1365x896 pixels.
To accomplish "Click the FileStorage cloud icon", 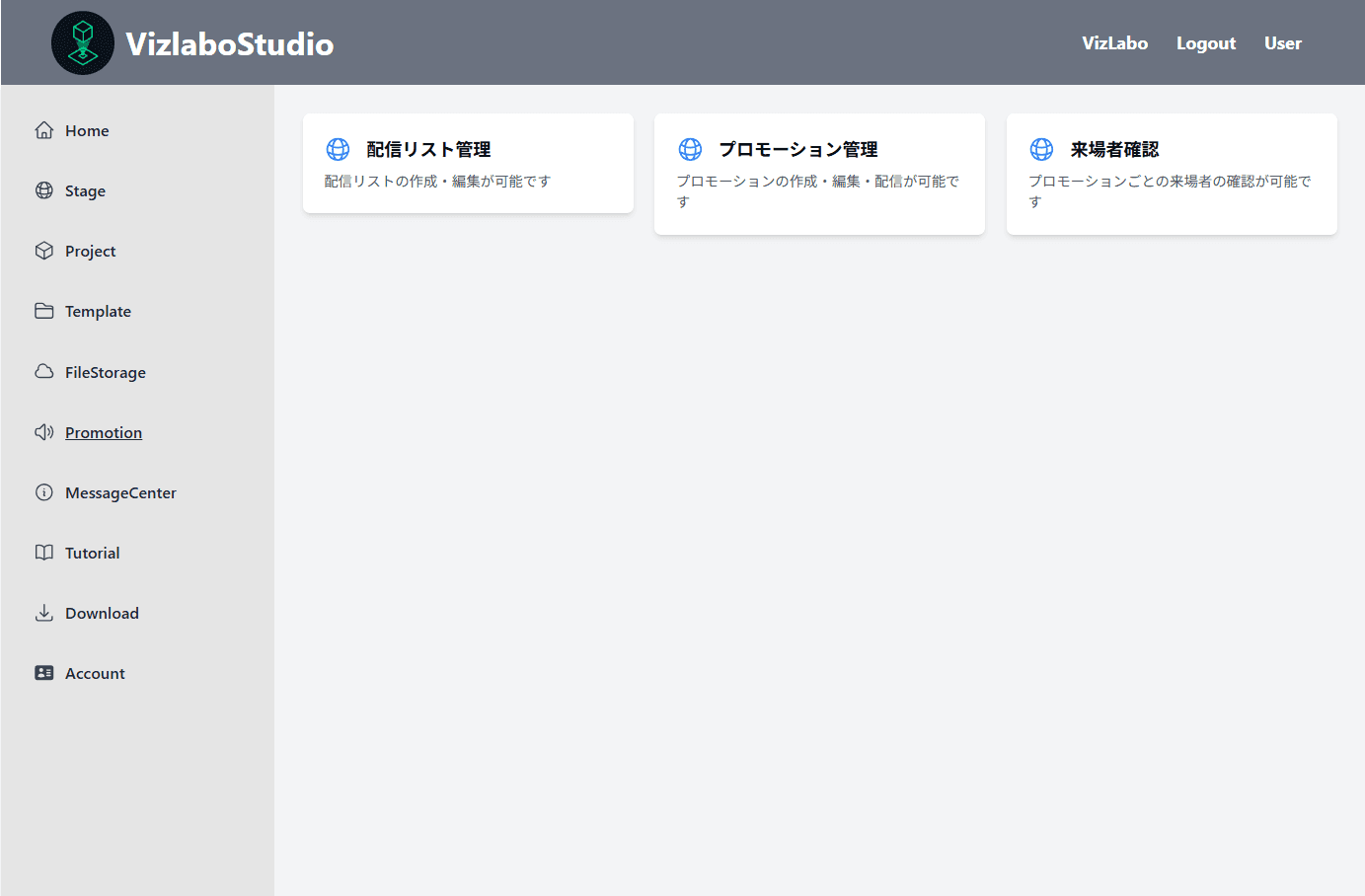I will click(x=44, y=372).
